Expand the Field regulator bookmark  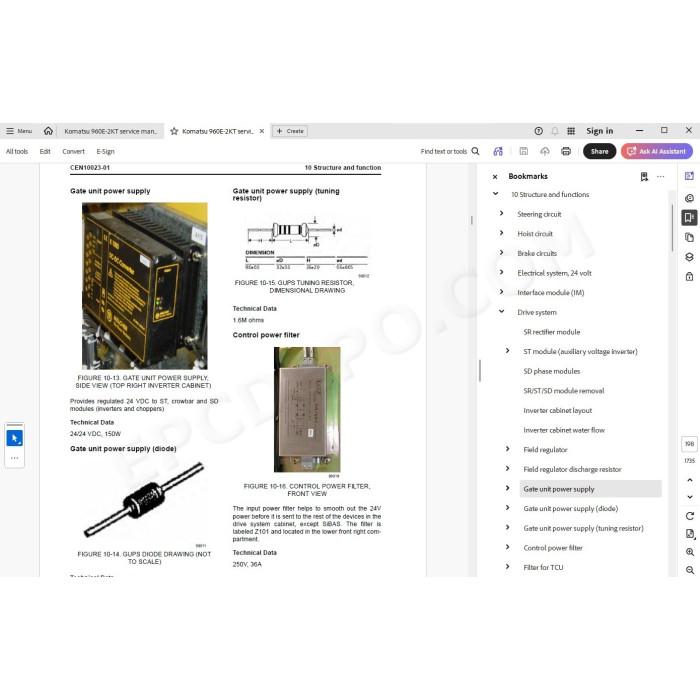pos(508,449)
